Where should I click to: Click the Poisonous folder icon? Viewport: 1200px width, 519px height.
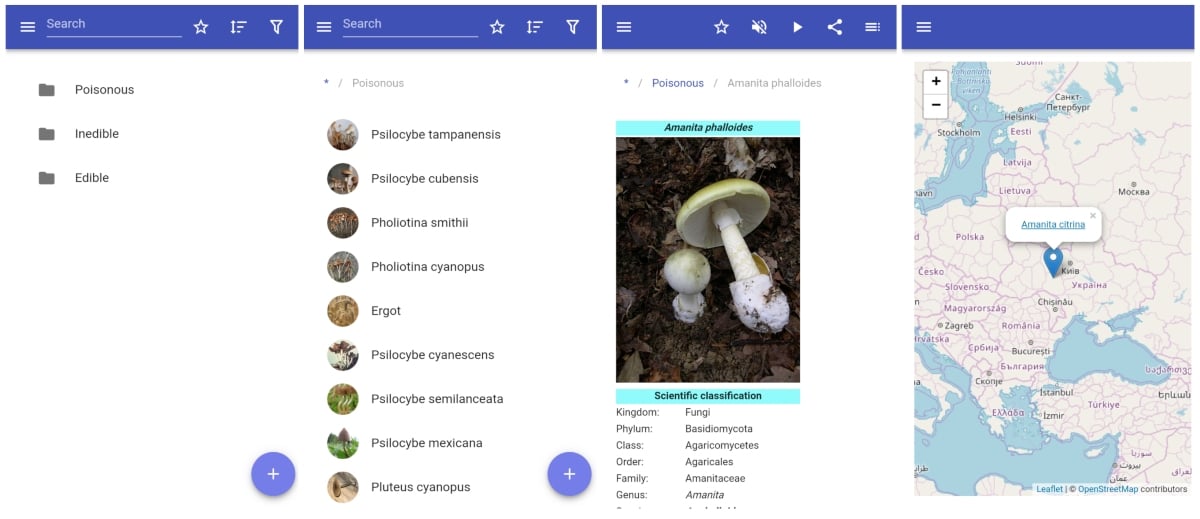[x=47, y=90]
